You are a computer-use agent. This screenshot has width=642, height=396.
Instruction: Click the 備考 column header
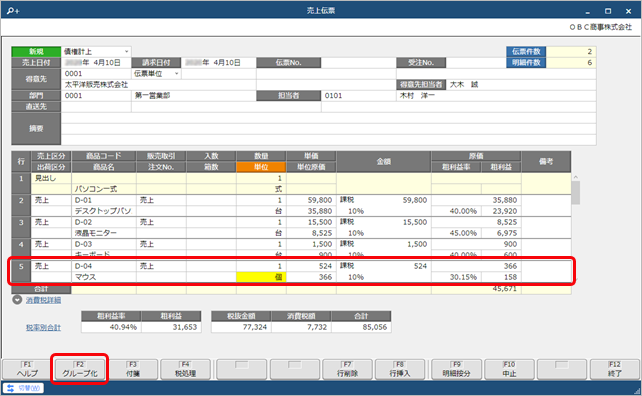click(x=546, y=161)
